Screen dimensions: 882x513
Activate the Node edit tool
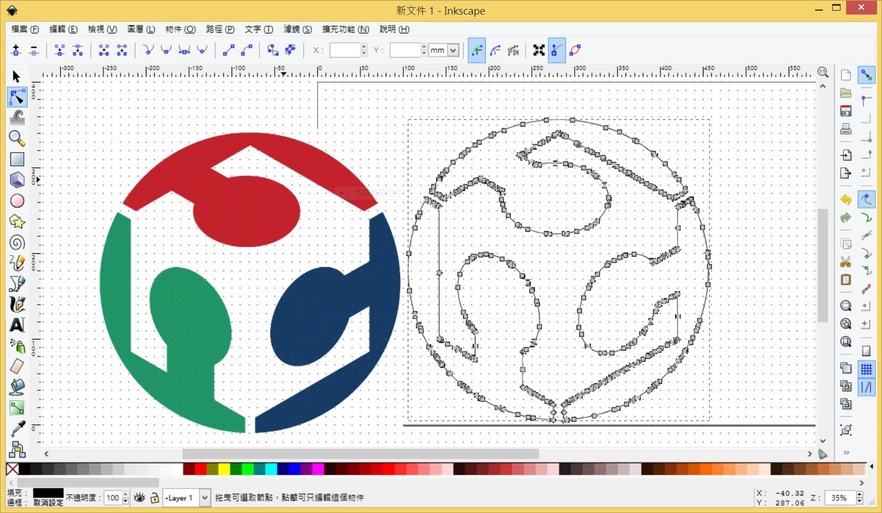click(17, 97)
